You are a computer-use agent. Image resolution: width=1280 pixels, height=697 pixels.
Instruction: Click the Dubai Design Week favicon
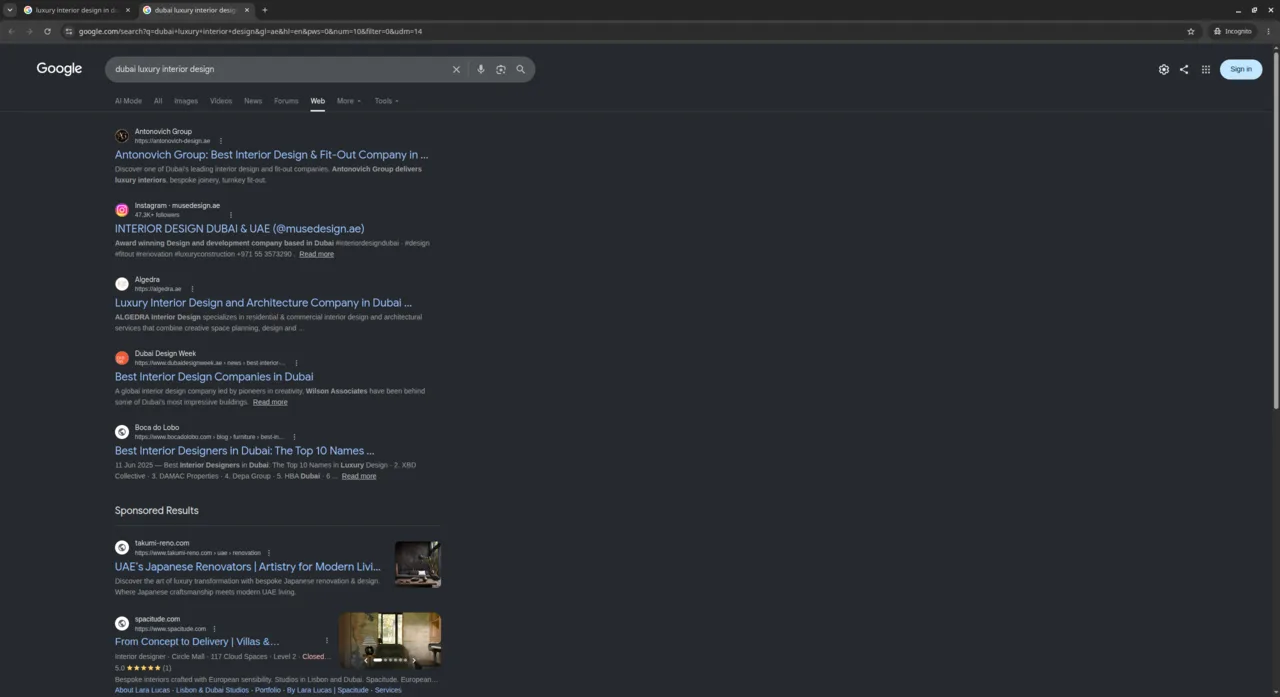click(x=122, y=358)
